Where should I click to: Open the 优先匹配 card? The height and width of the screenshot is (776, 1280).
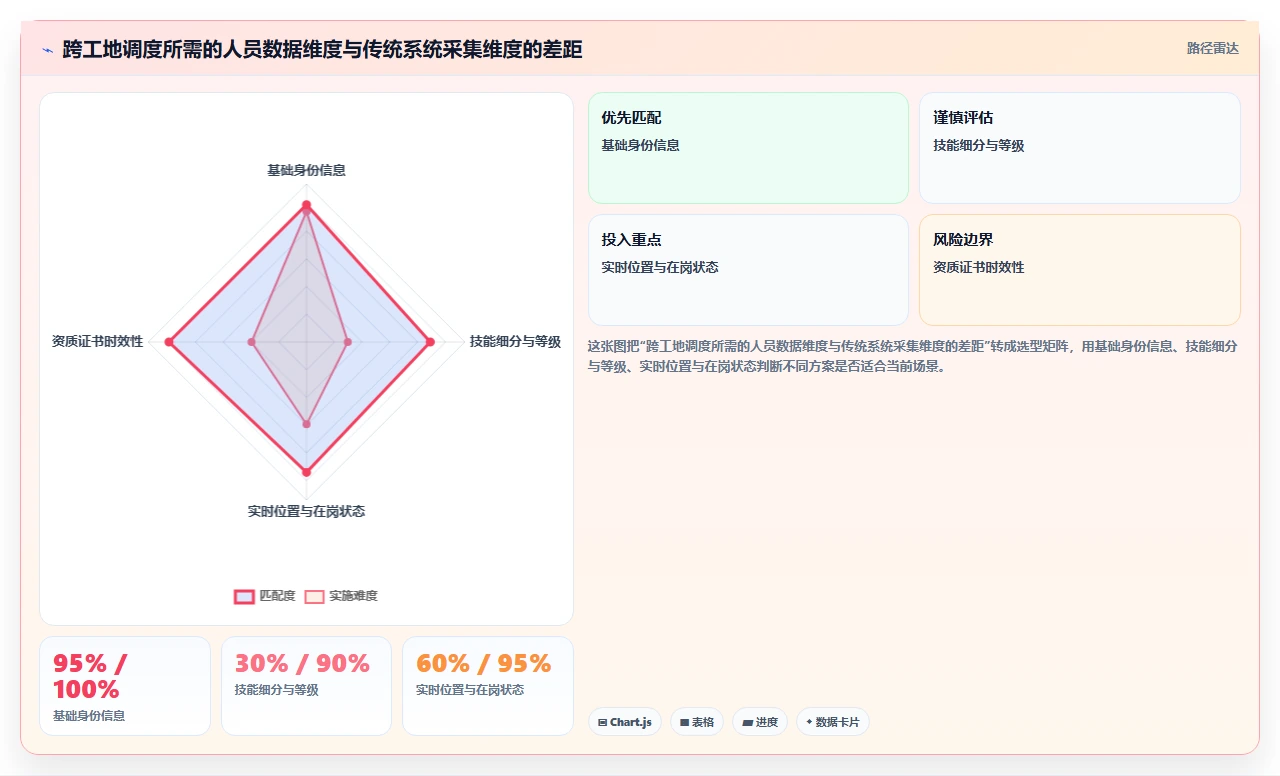click(x=748, y=148)
